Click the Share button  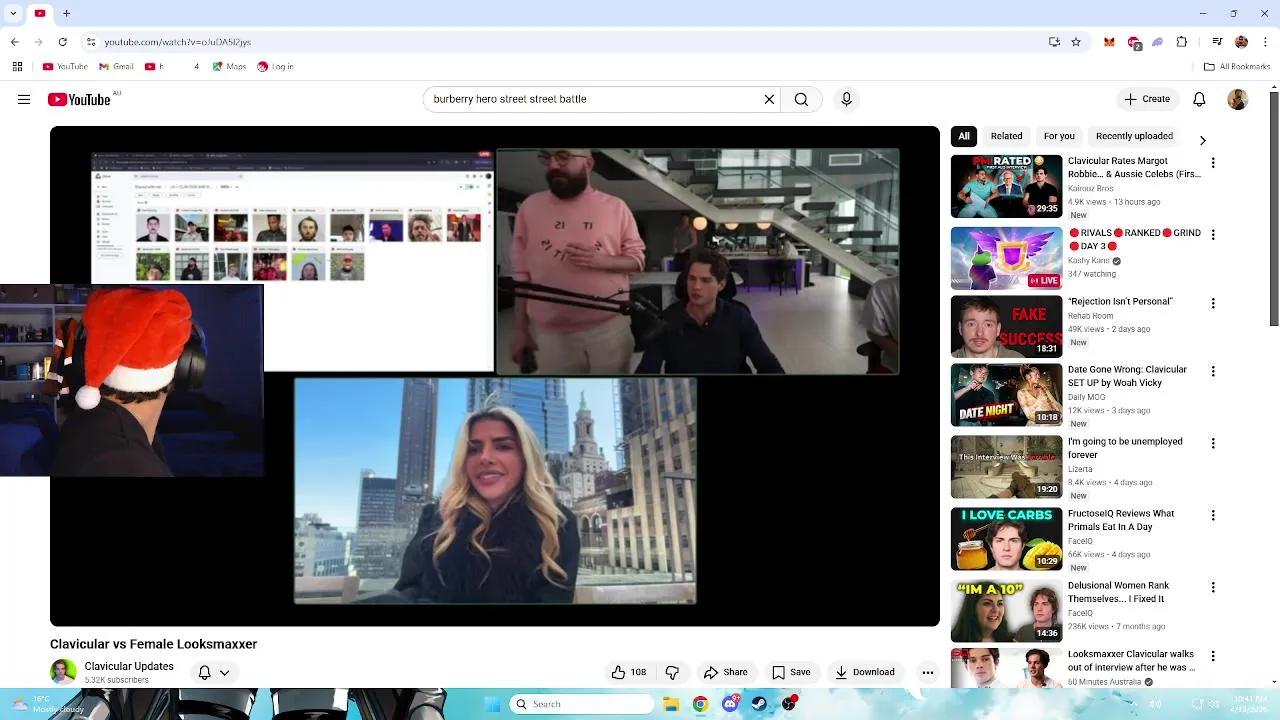(725, 672)
